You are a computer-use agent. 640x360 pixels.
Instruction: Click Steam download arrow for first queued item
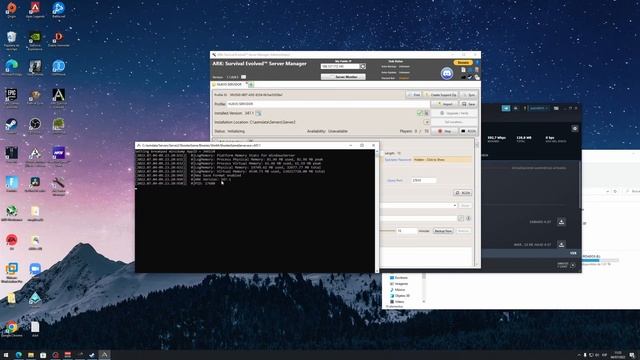click(561, 222)
